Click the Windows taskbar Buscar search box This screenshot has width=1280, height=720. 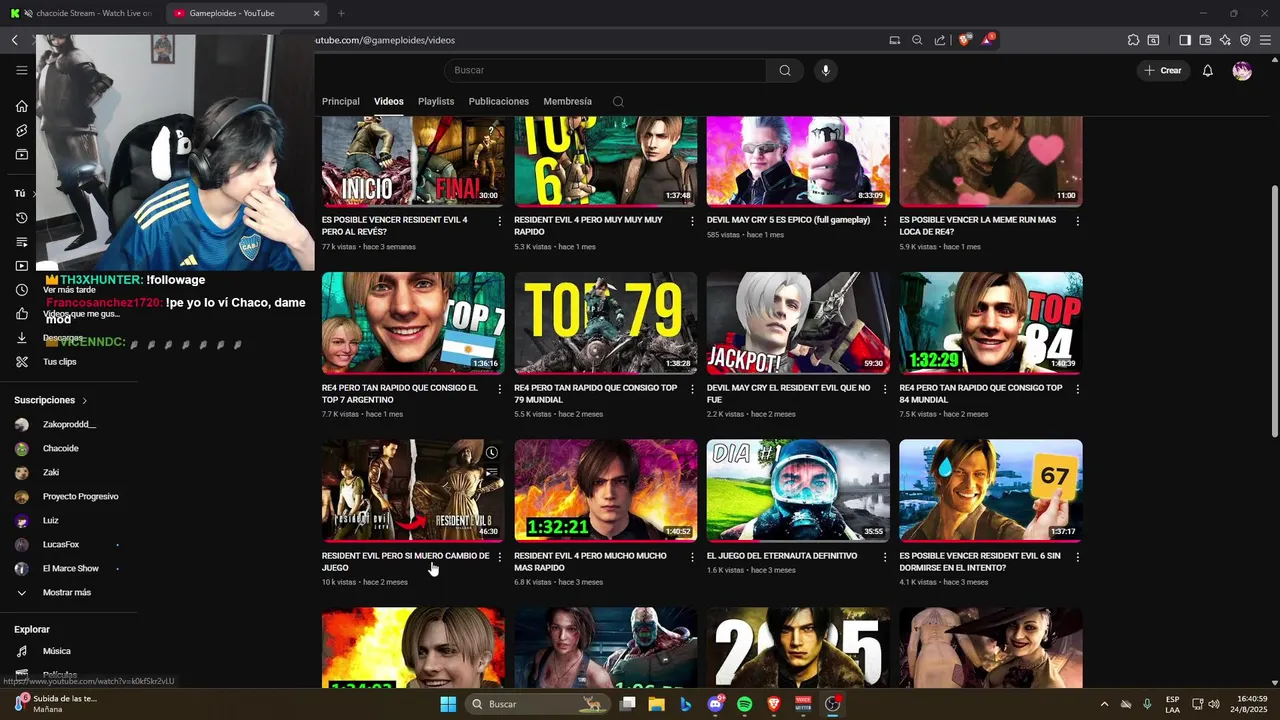pos(538,704)
